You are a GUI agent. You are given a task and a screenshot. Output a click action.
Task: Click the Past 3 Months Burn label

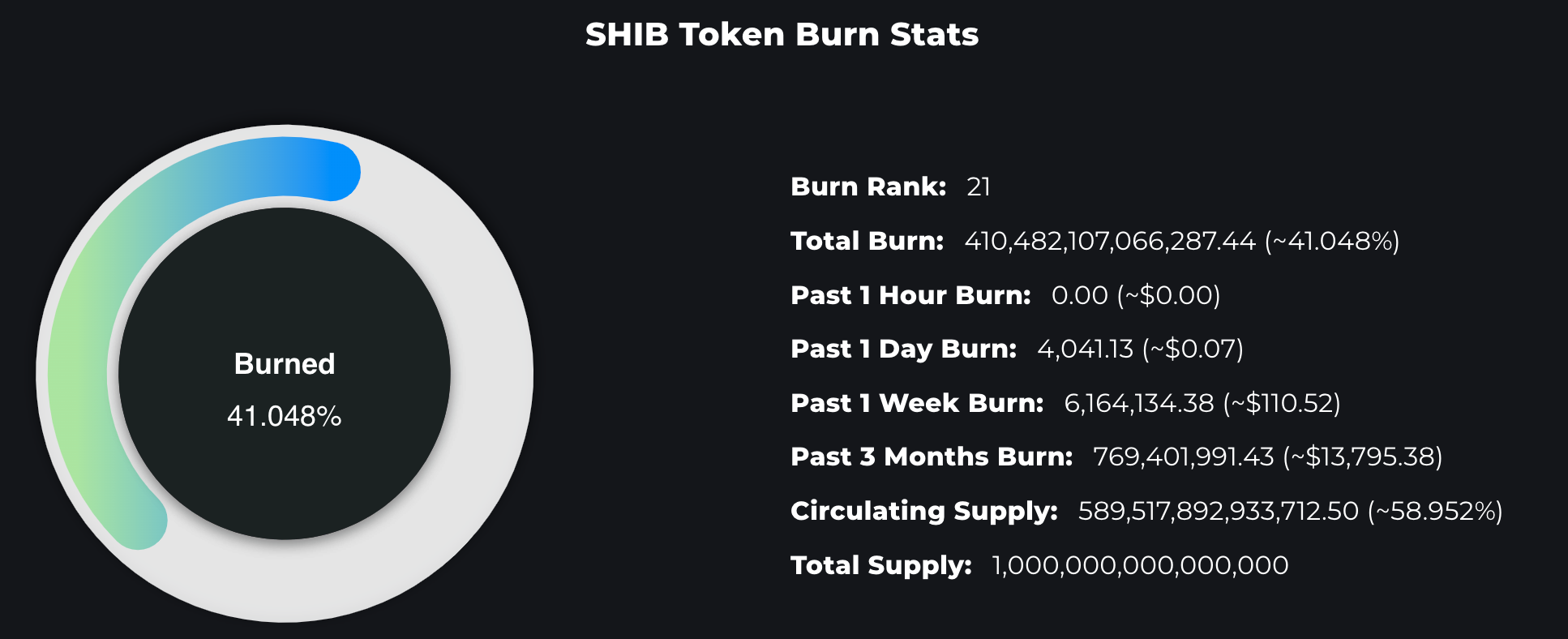932,457
